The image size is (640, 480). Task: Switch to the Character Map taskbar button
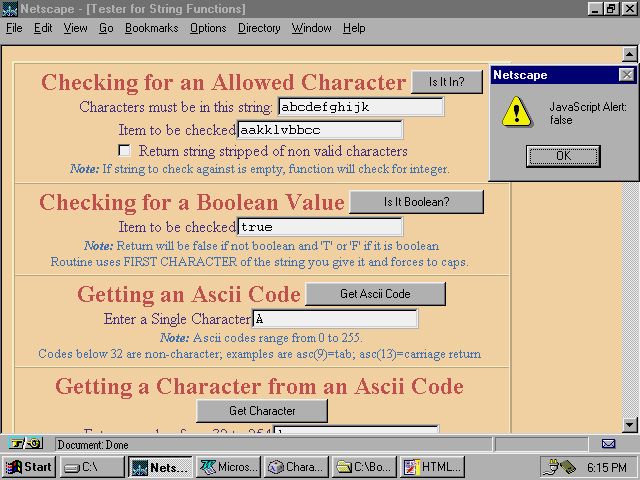(x=294, y=466)
